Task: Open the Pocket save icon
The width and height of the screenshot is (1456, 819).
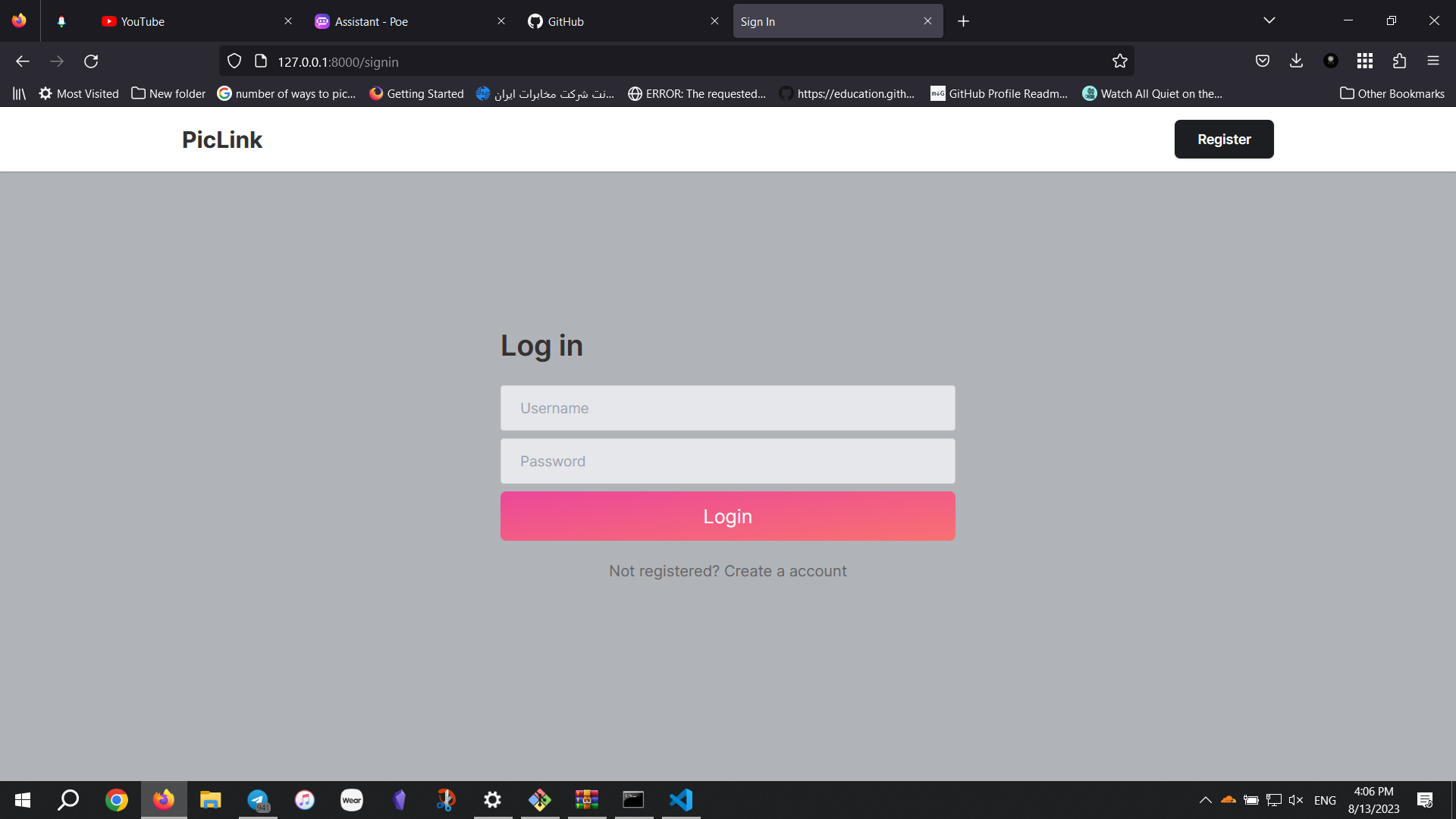Action: [1263, 61]
